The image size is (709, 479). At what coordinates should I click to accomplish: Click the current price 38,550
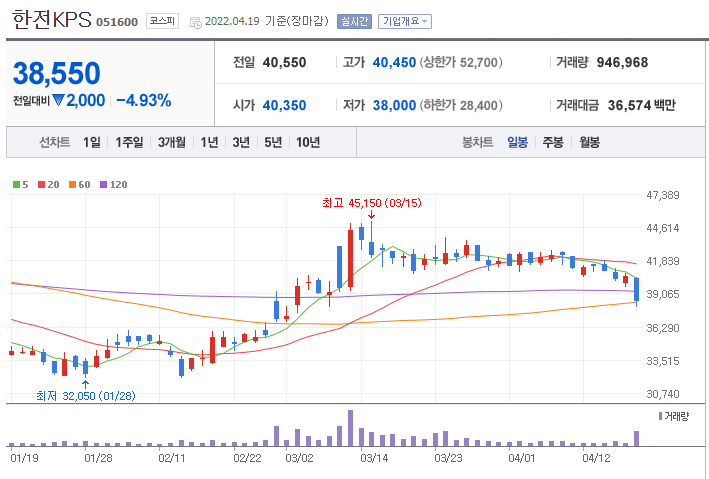[x=57, y=73]
